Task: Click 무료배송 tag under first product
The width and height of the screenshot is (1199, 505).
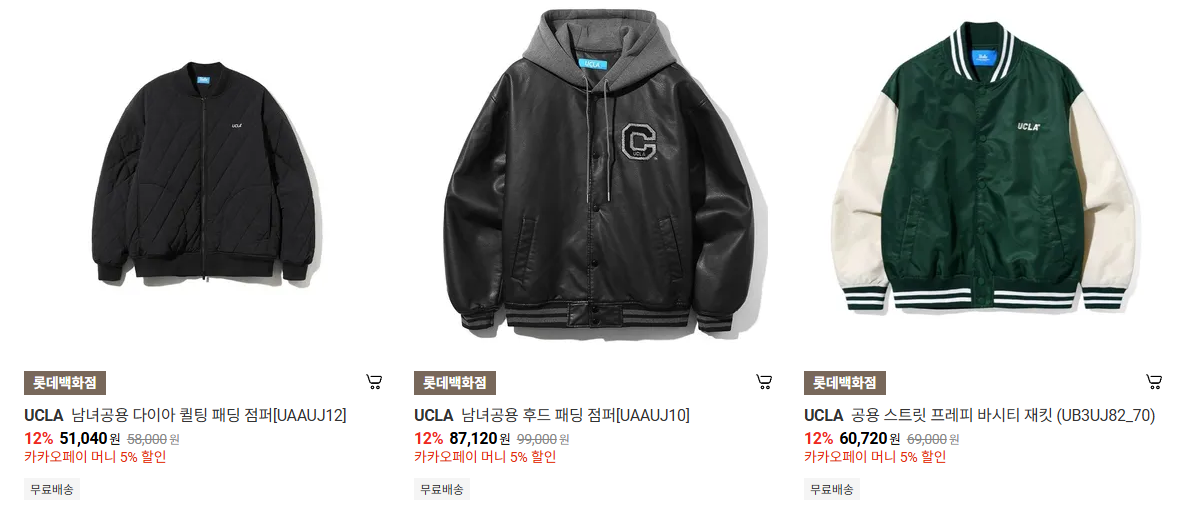Action: click(52, 489)
